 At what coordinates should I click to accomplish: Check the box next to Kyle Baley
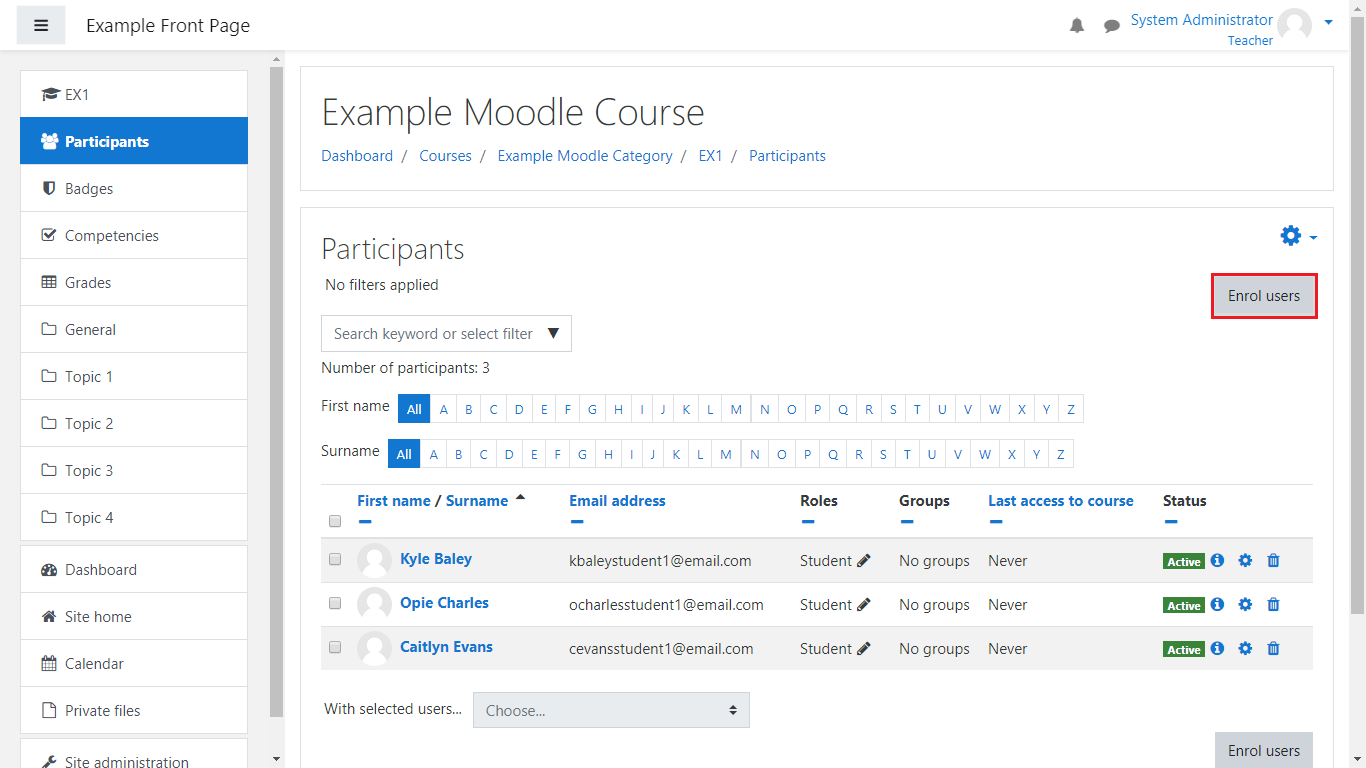point(335,560)
